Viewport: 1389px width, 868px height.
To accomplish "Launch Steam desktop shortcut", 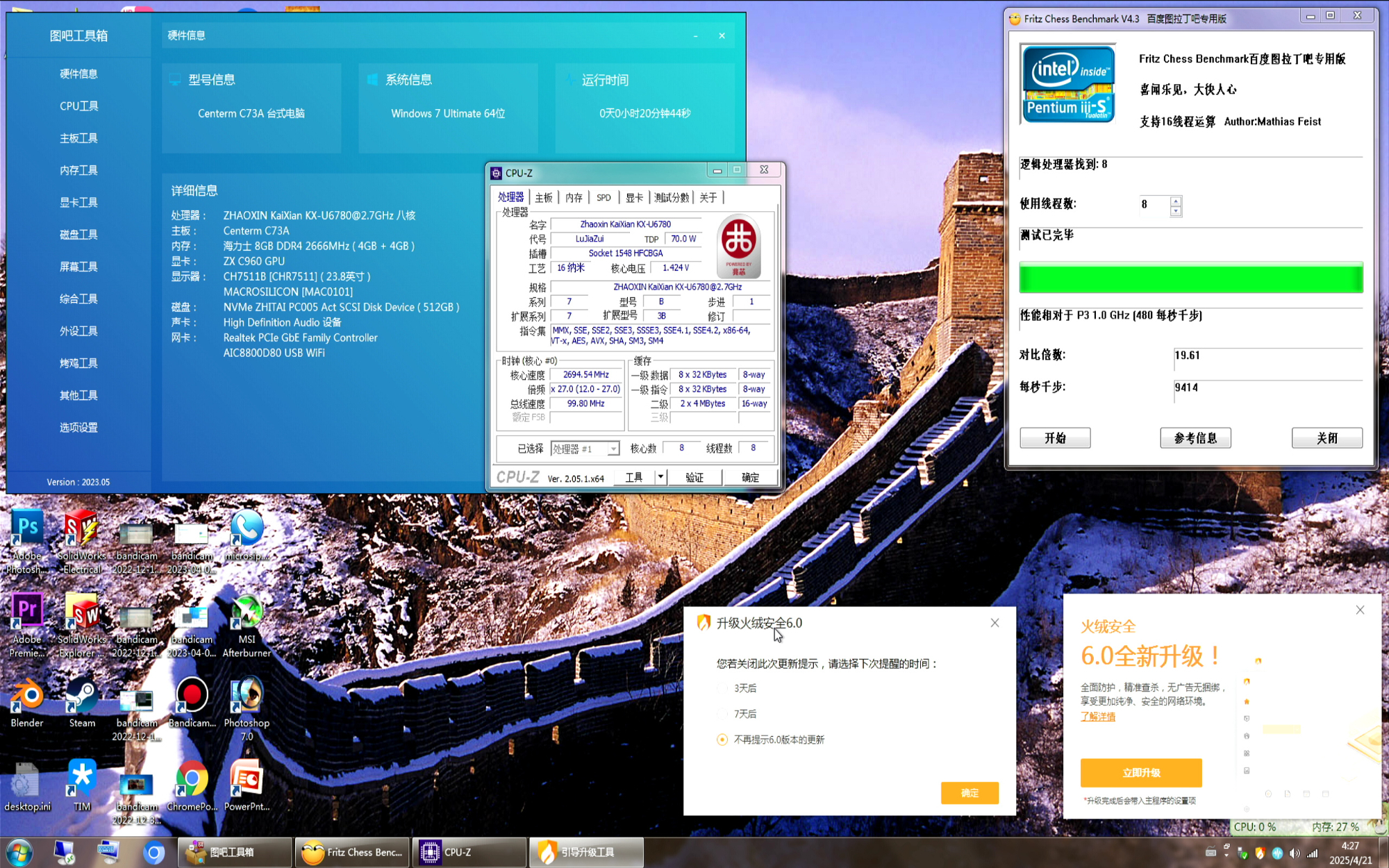I will [x=82, y=703].
